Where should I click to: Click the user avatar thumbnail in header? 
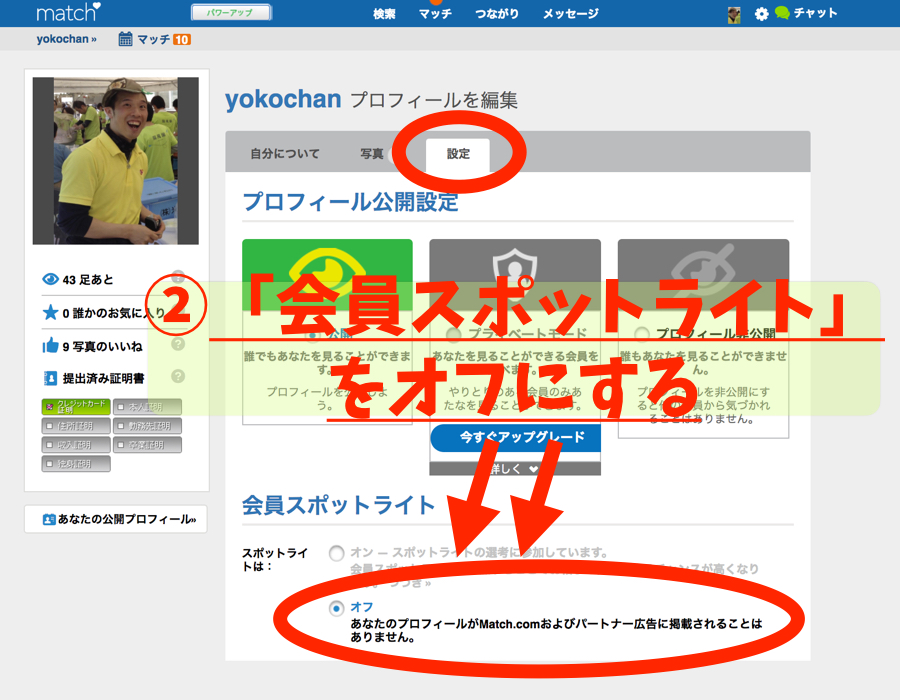point(734,15)
